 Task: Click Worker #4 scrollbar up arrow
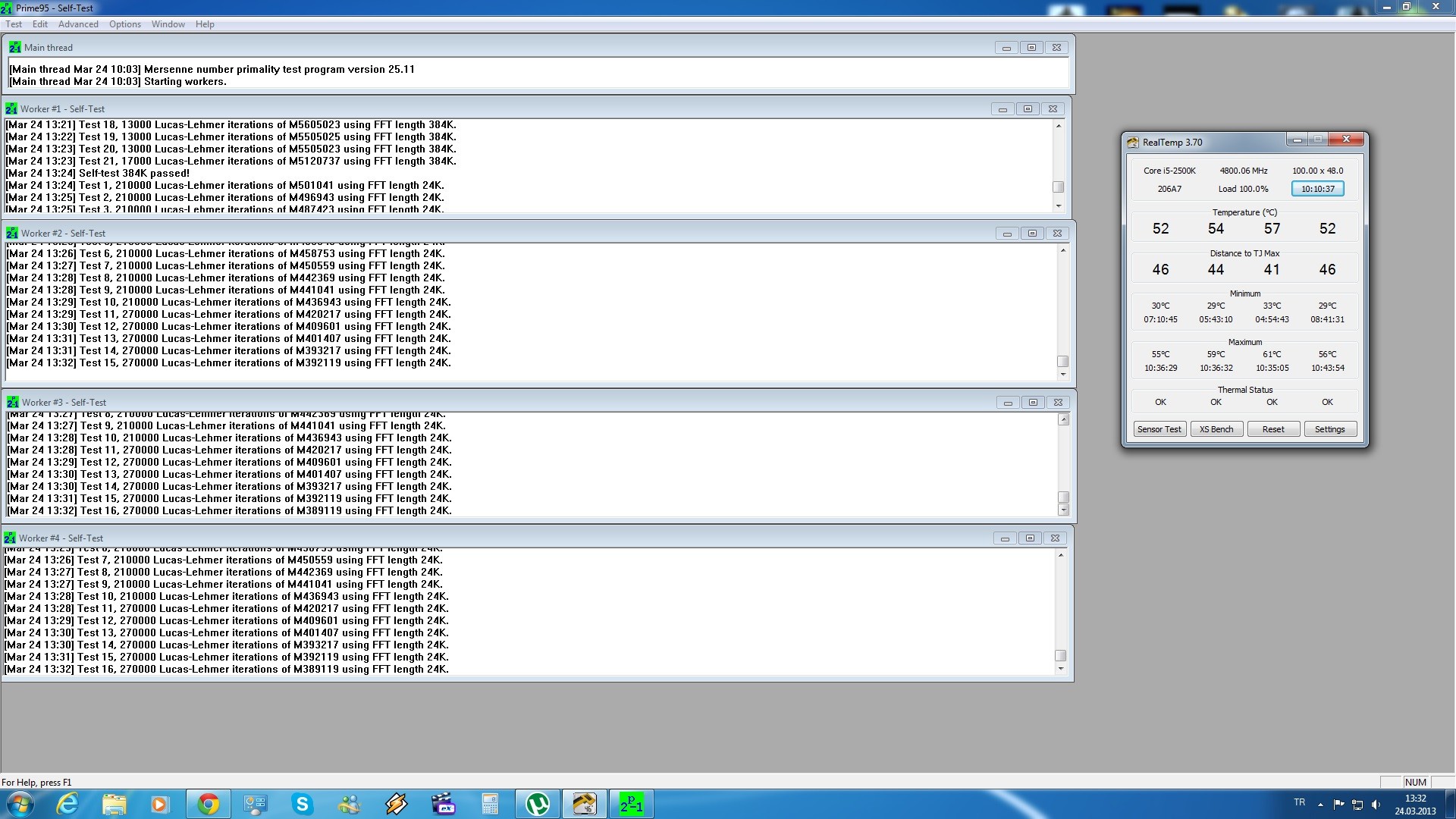click(x=1060, y=555)
